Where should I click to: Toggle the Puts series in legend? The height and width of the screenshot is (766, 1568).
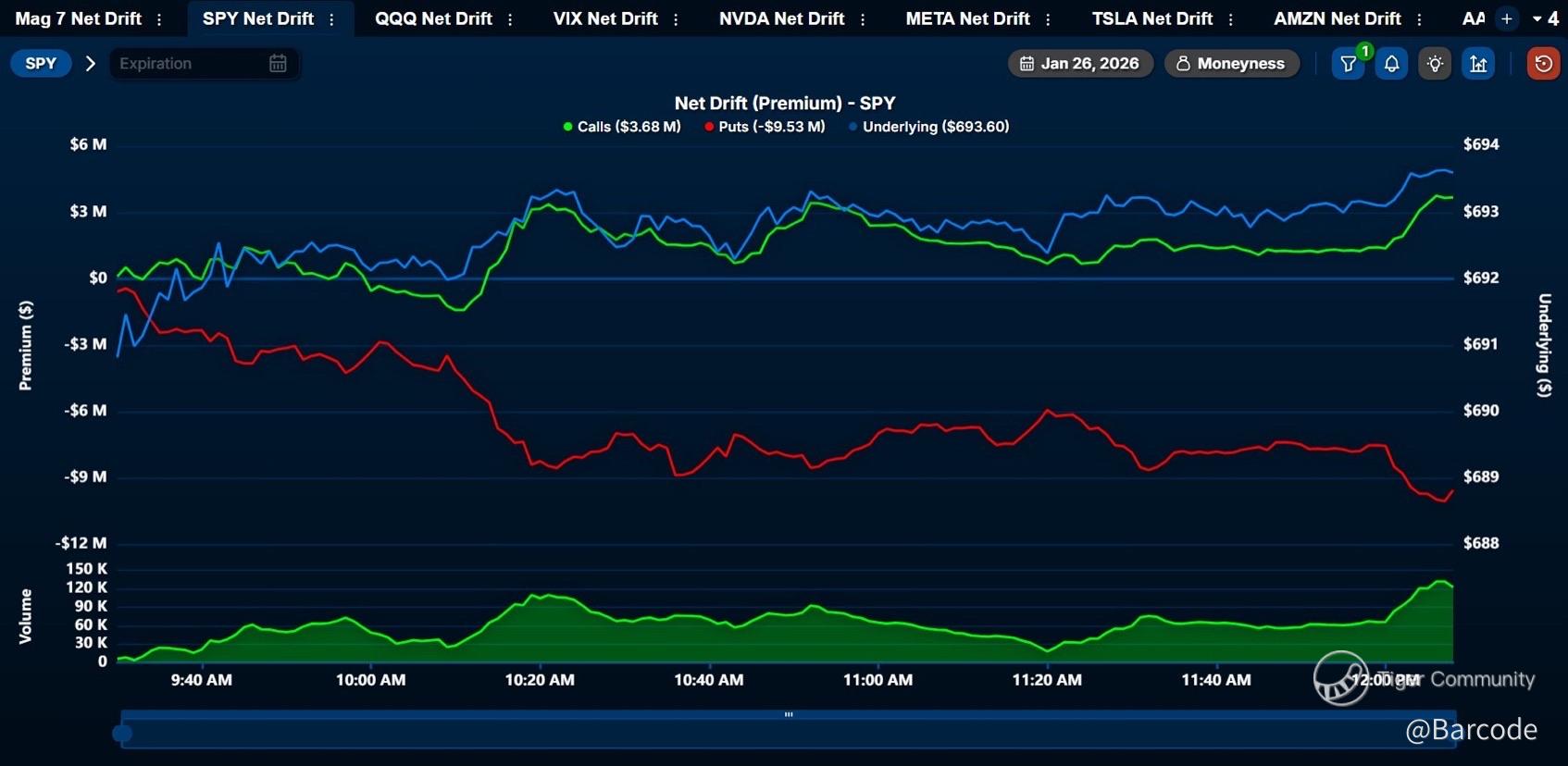pyautogui.click(x=765, y=127)
